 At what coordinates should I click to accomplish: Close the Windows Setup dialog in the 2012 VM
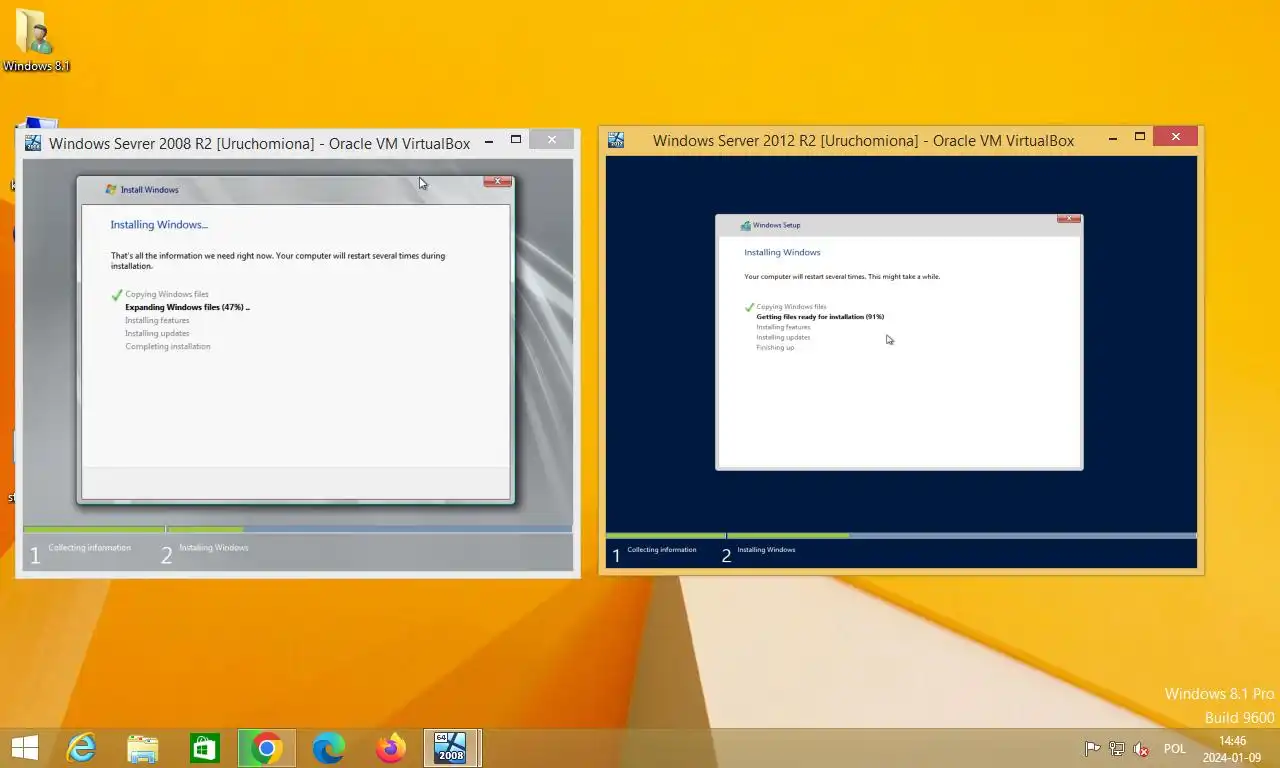pyautogui.click(x=1069, y=219)
